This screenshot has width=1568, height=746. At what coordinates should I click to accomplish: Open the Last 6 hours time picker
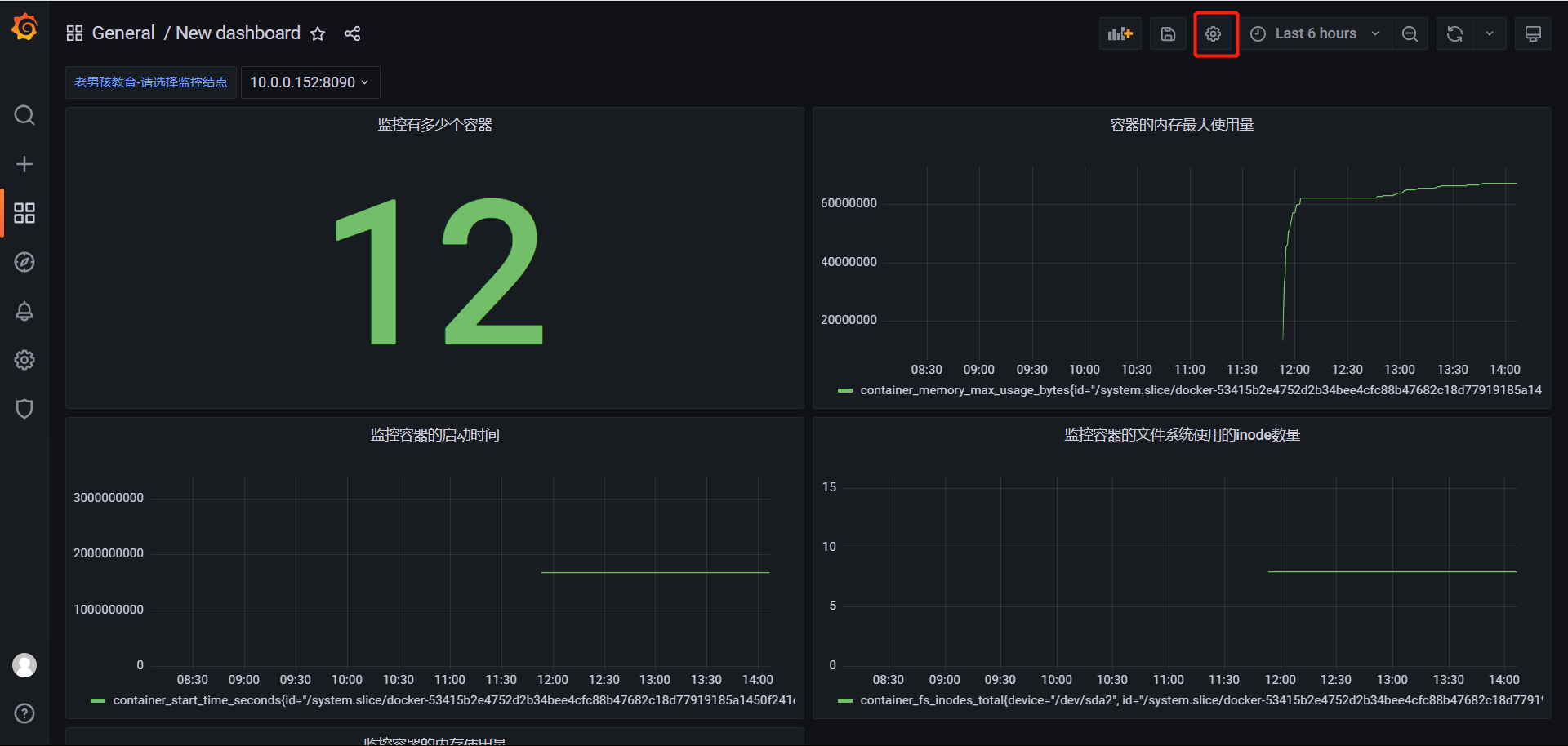[x=1316, y=33]
